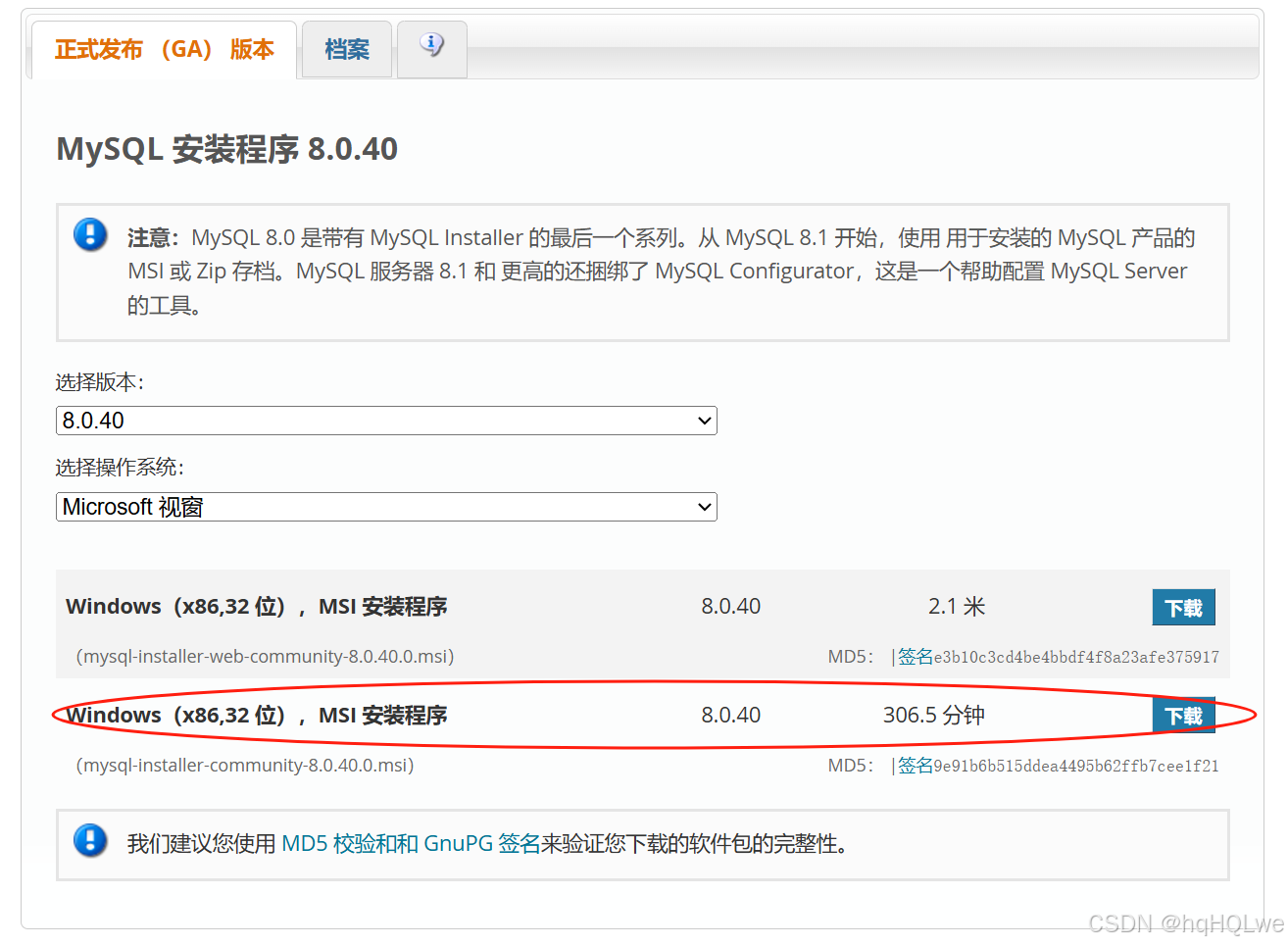Open the info speech-bubble tab icon
The height and width of the screenshot is (945, 1288).
point(431,45)
